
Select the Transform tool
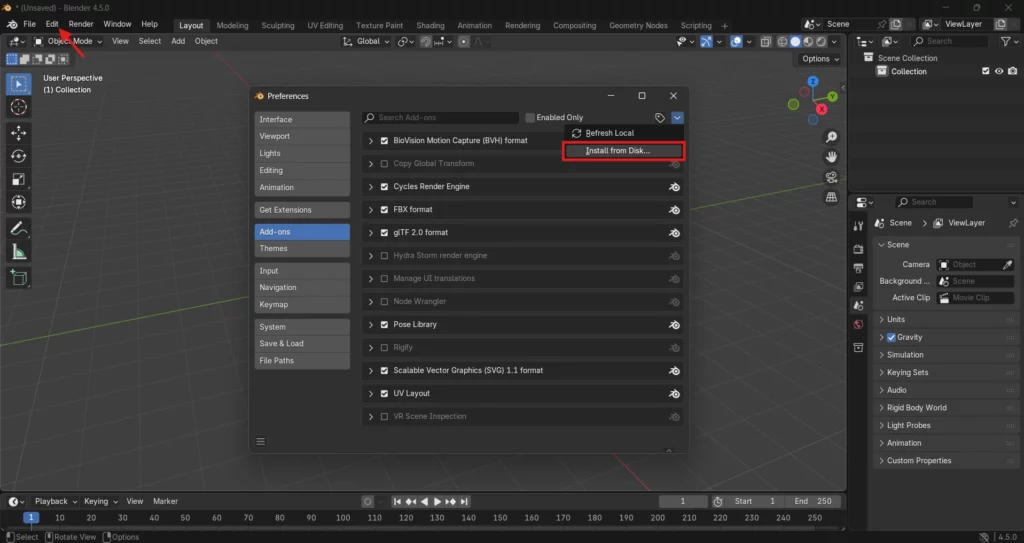click(18, 203)
